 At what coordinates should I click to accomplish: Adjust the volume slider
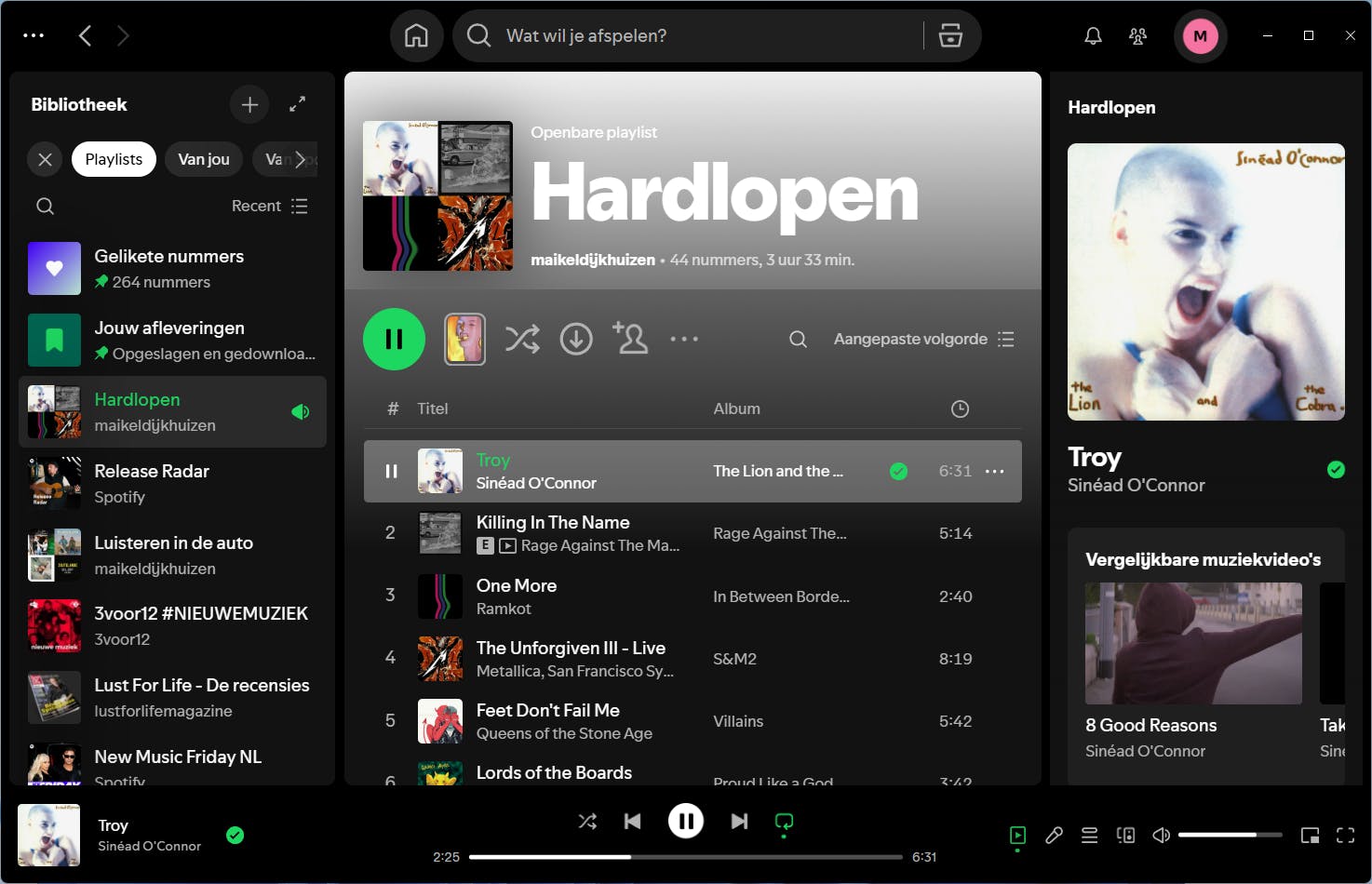pyautogui.click(x=1231, y=835)
